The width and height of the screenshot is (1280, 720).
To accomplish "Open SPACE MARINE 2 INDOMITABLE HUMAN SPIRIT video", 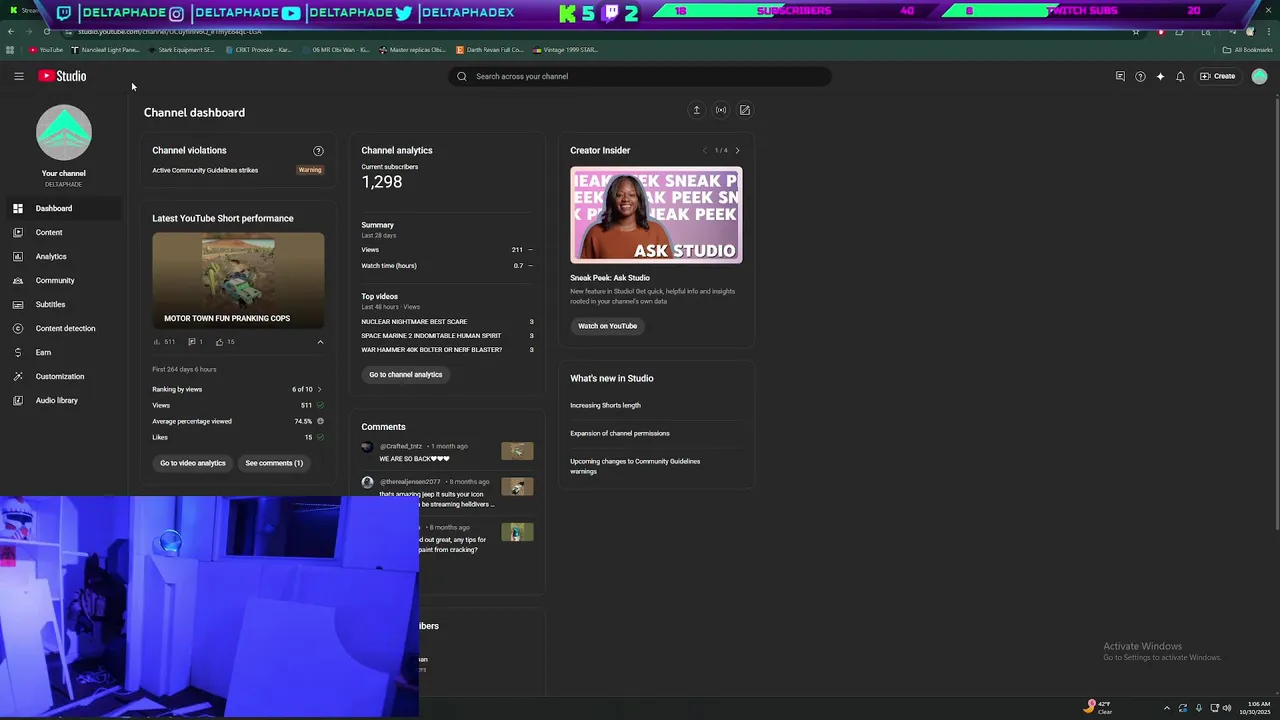I will [431, 336].
